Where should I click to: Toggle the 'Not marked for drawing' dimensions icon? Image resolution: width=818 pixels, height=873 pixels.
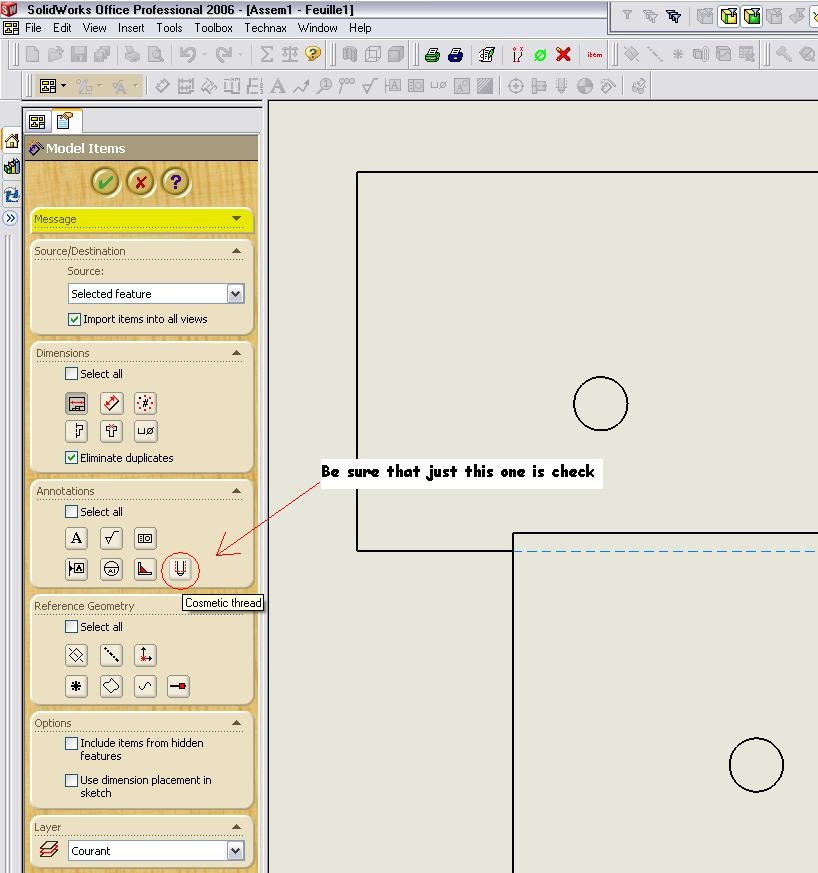click(x=111, y=403)
